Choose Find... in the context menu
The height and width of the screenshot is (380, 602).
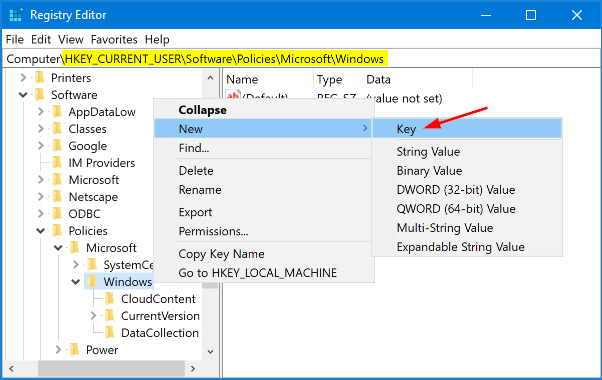coord(263,148)
